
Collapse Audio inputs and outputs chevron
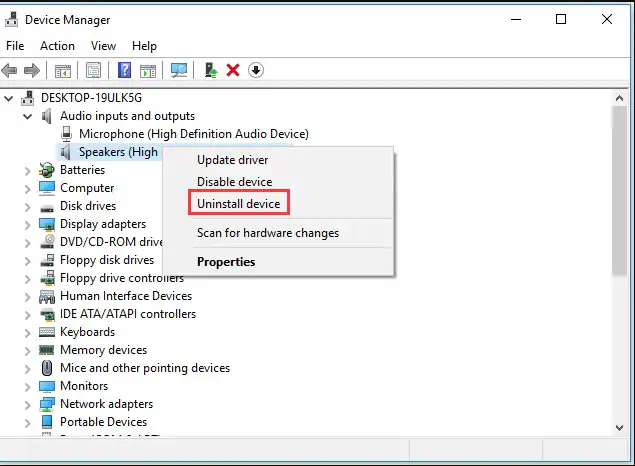coord(28,117)
